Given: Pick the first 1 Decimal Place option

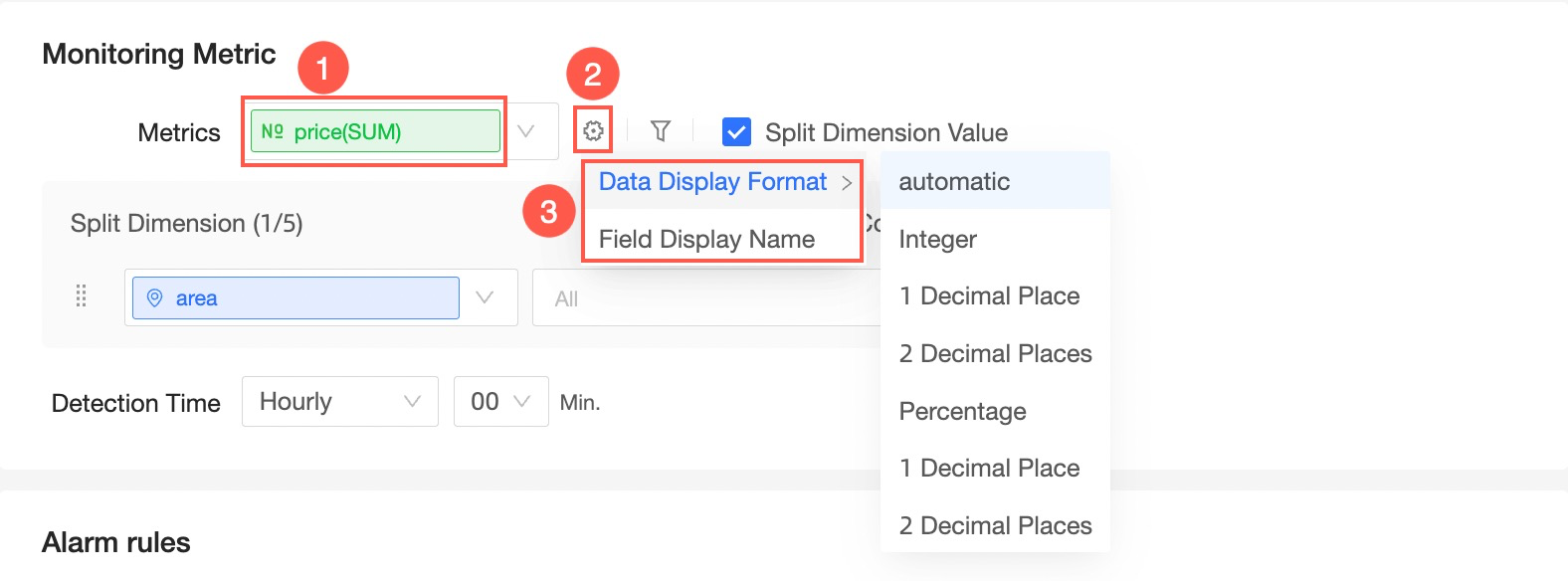Looking at the screenshot, I should [989, 295].
